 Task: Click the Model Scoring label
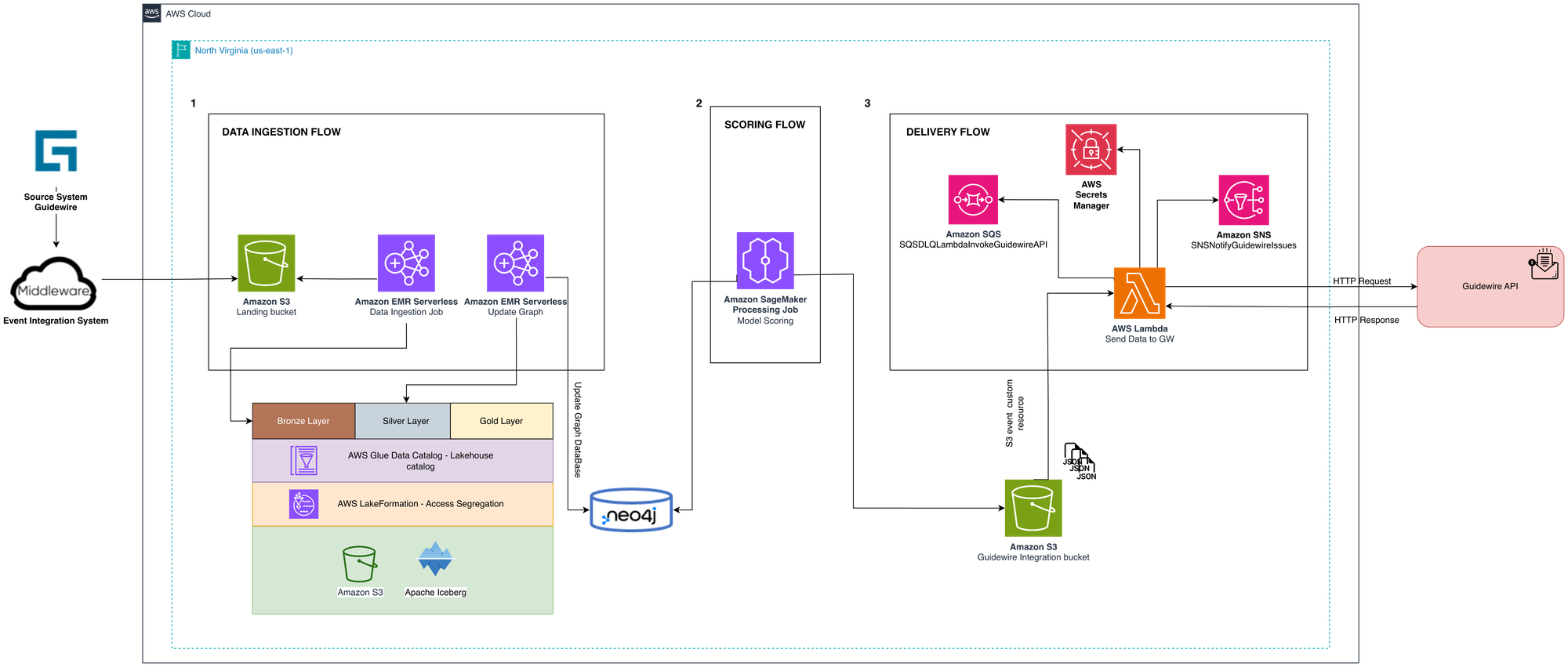765,321
